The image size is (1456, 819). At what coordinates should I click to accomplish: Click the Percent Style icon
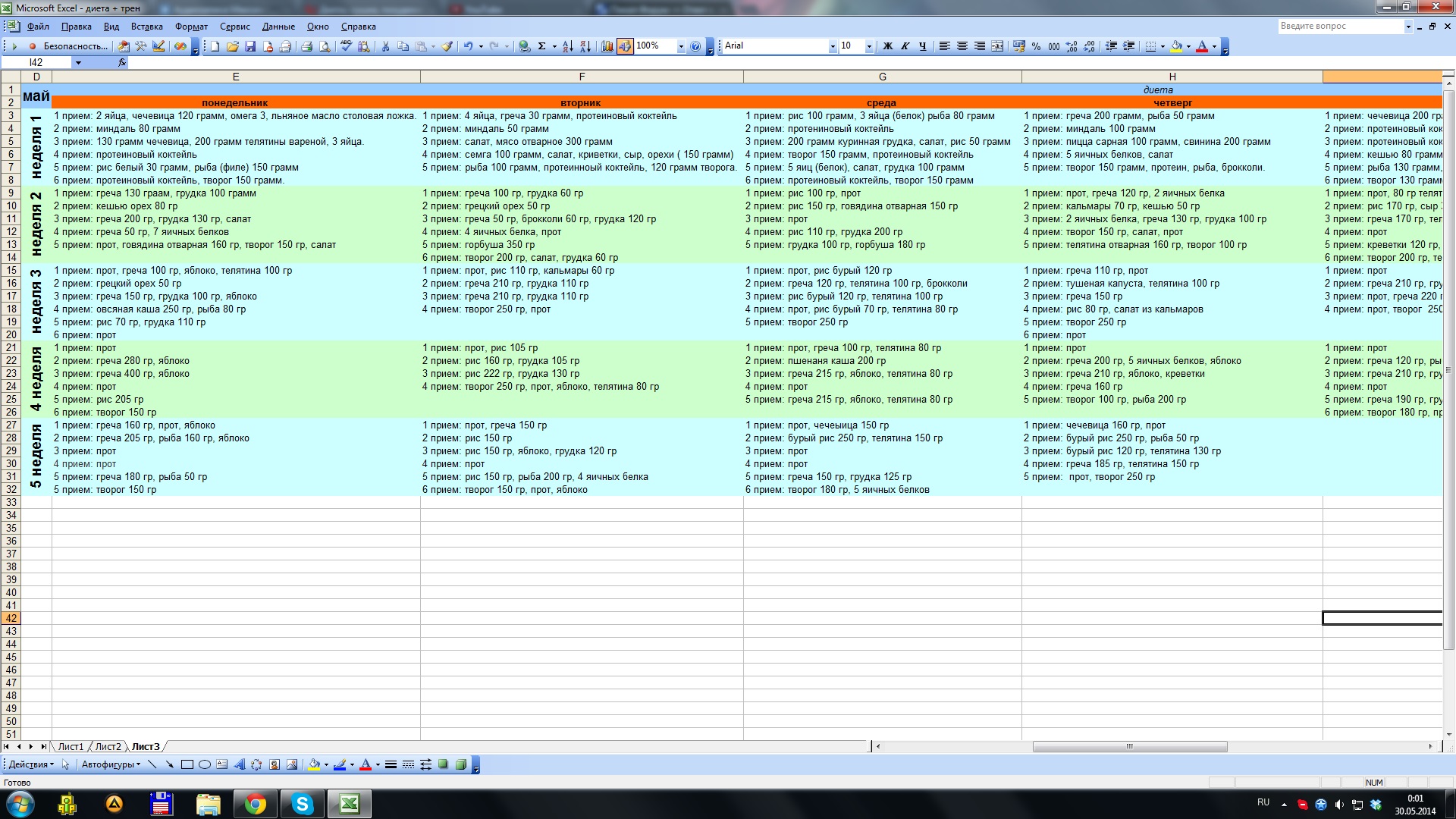click(1036, 46)
